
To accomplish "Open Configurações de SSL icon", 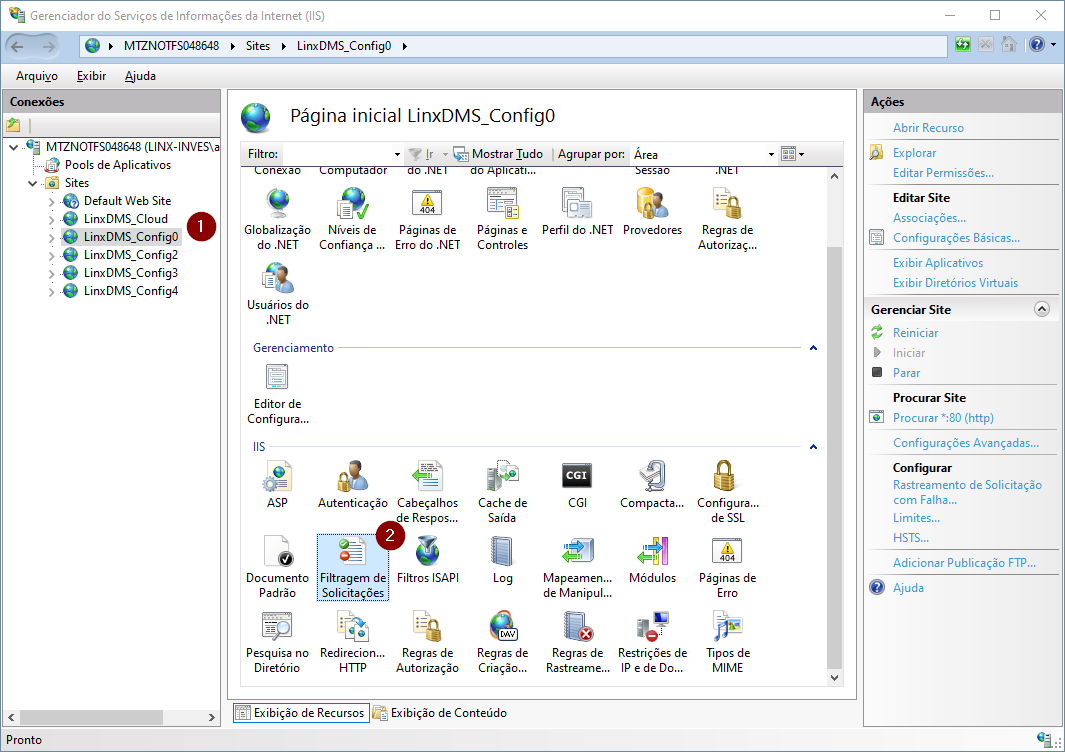I will (727, 493).
